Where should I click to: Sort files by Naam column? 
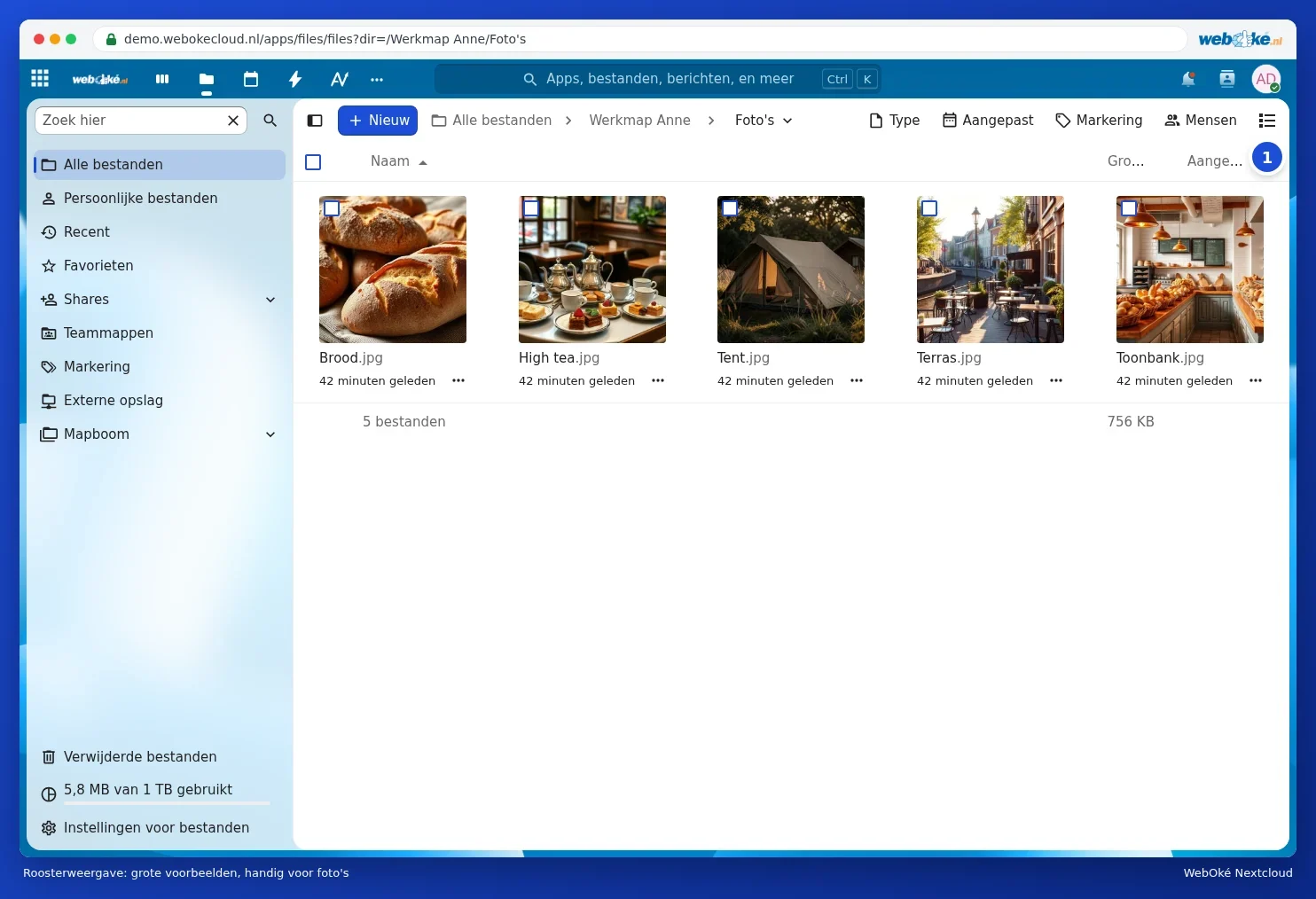click(x=399, y=161)
